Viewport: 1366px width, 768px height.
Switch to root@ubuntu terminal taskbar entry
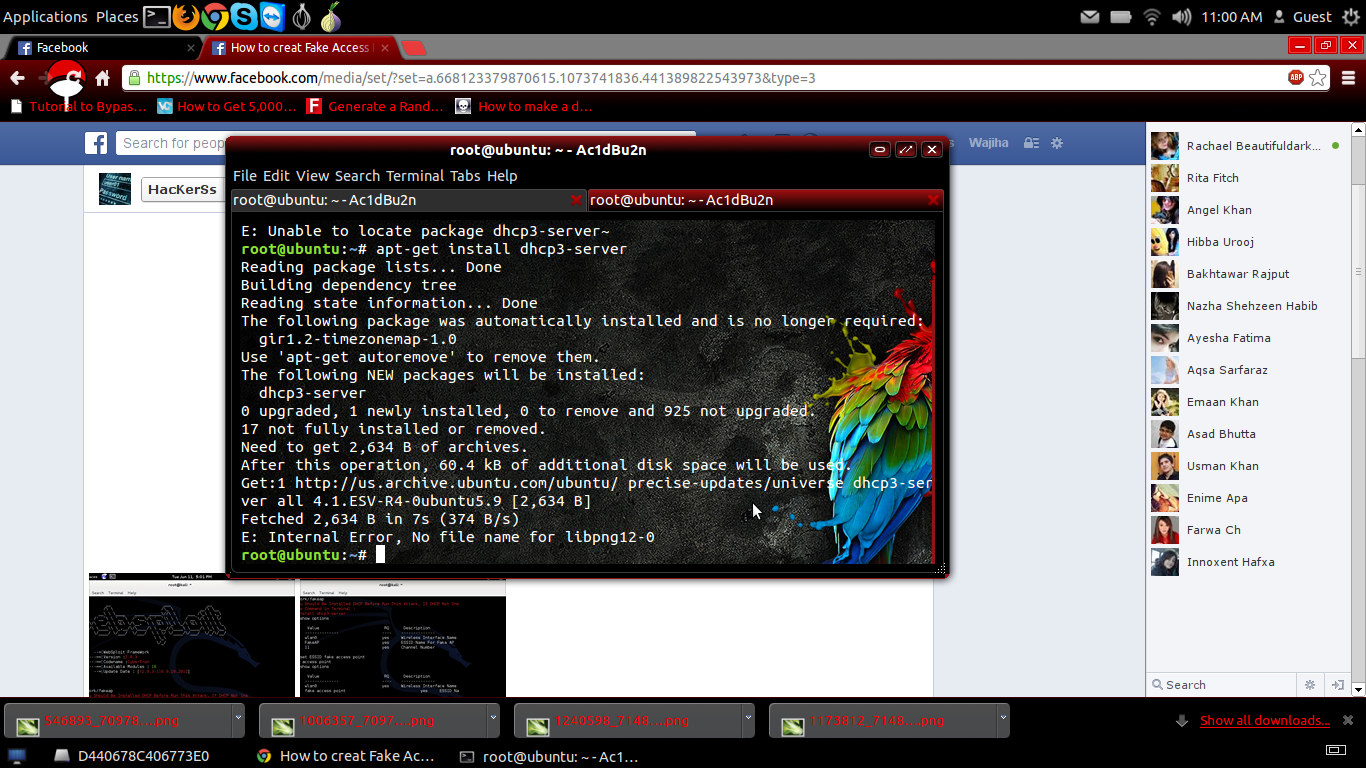point(549,756)
